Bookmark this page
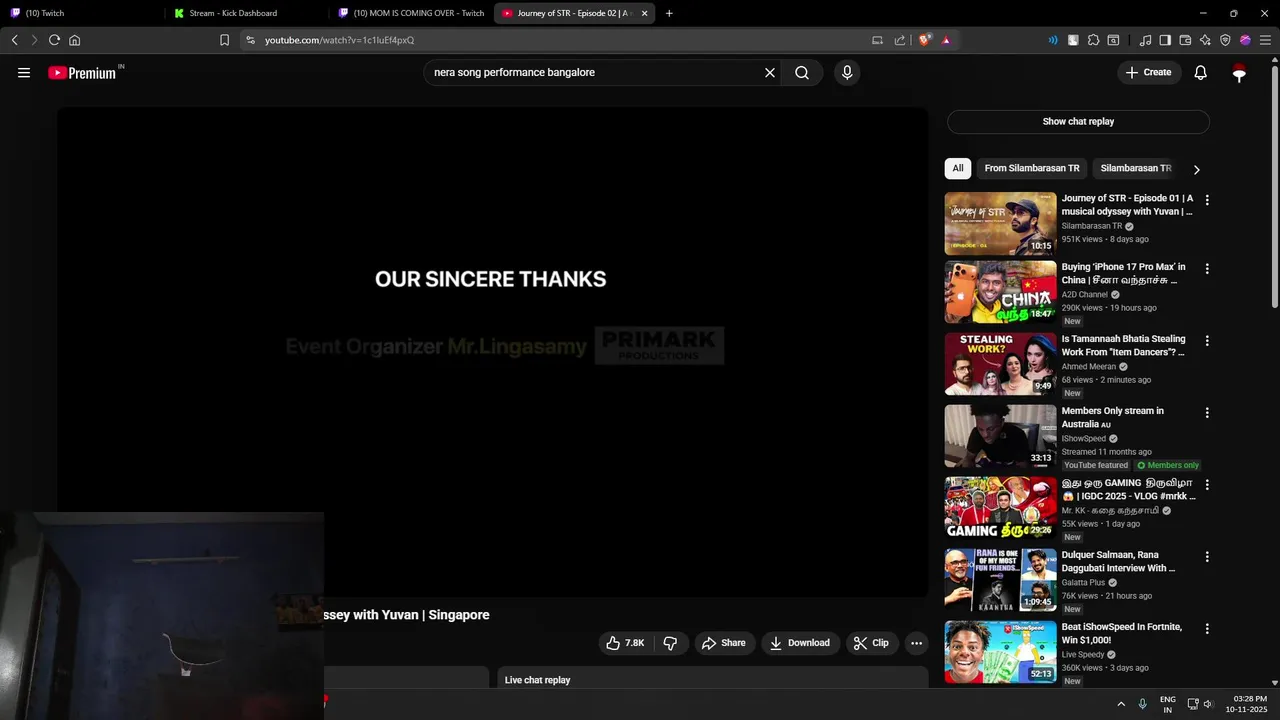The height and width of the screenshot is (720, 1280). click(x=224, y=40)
